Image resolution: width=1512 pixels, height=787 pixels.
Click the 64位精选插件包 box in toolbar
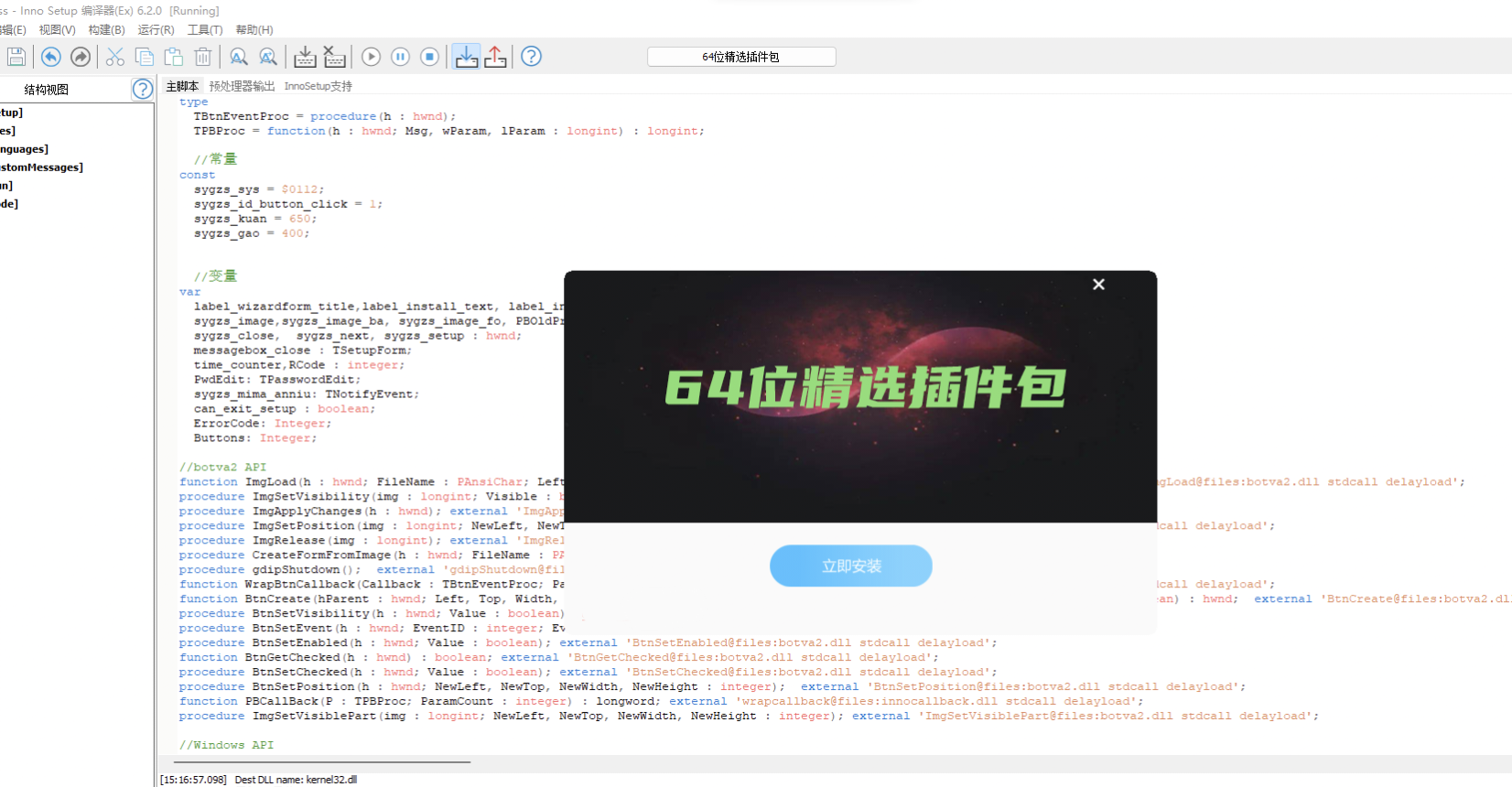[x=741, y=57]
